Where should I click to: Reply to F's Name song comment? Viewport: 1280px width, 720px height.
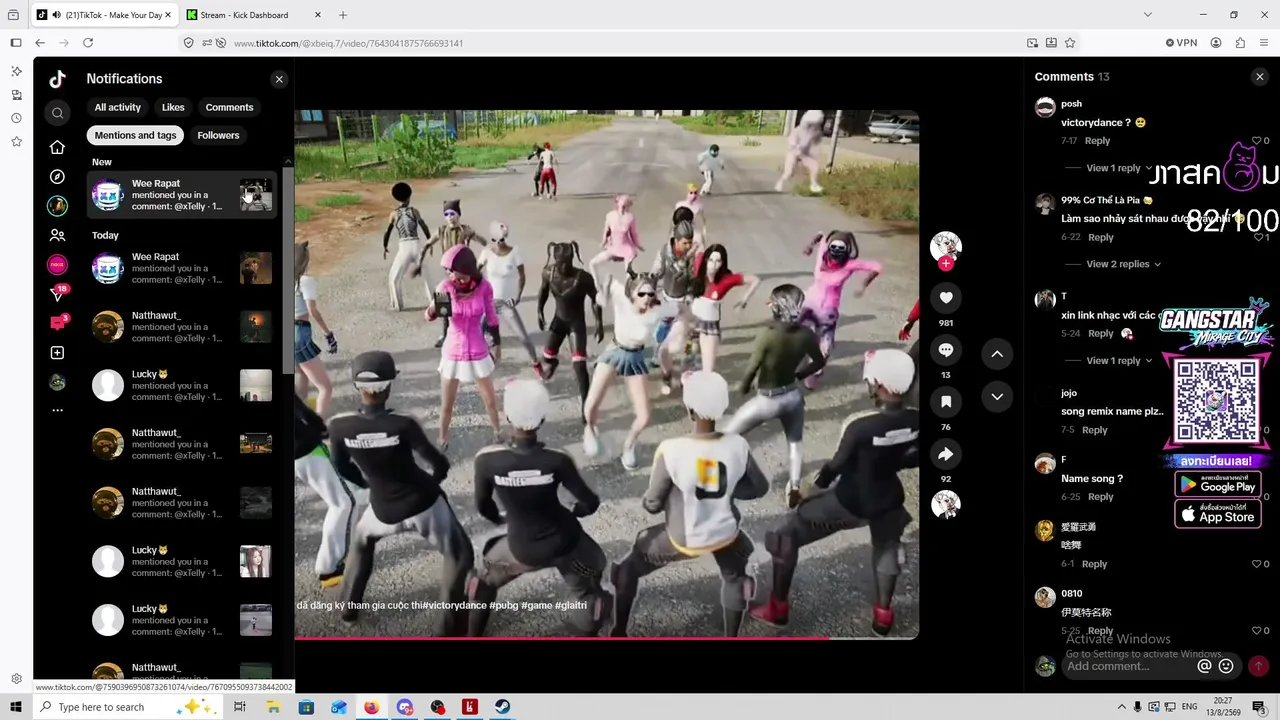(1100, 497)
